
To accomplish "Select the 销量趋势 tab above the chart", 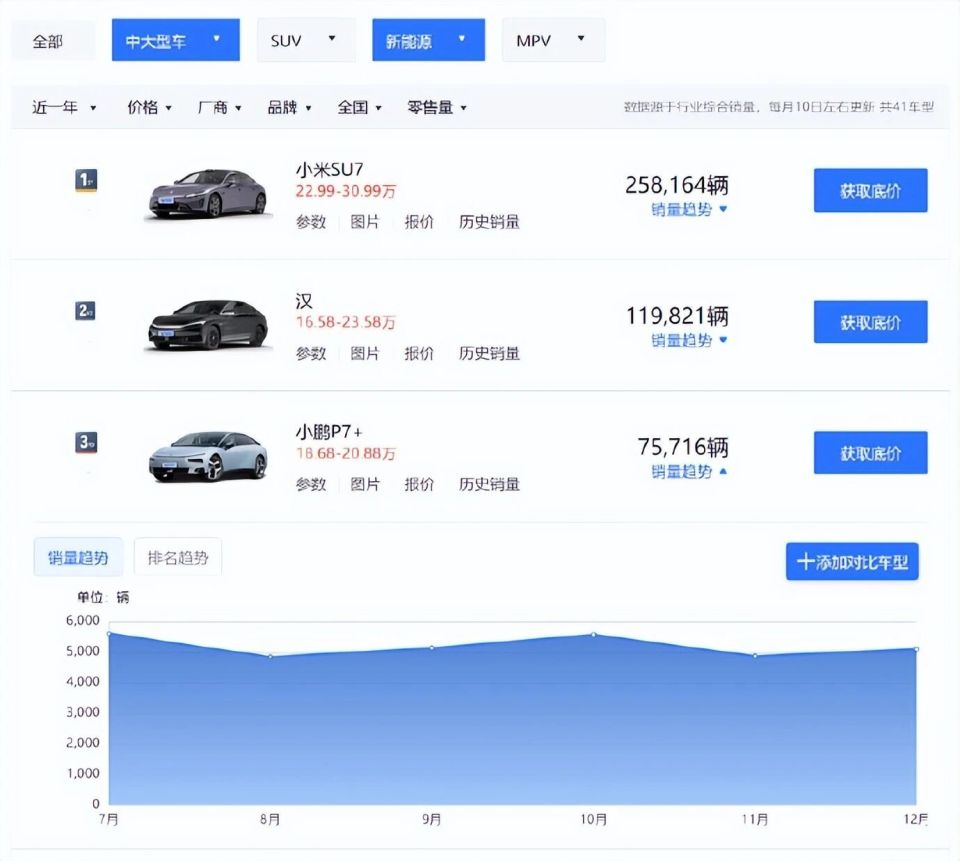I will pos(78,556).
